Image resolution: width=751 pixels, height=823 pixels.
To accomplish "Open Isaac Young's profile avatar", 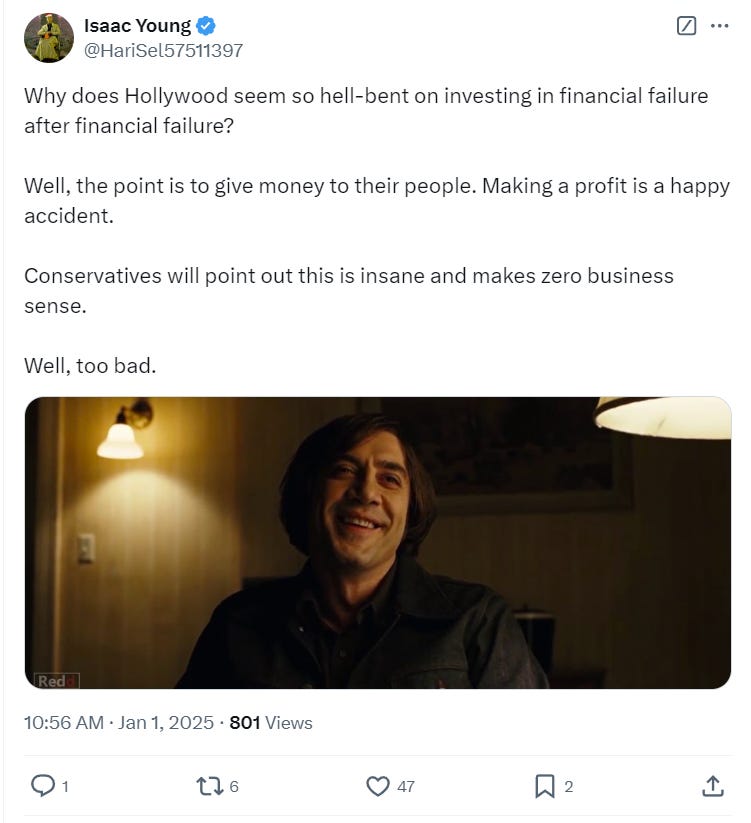I will coord(49,38).
